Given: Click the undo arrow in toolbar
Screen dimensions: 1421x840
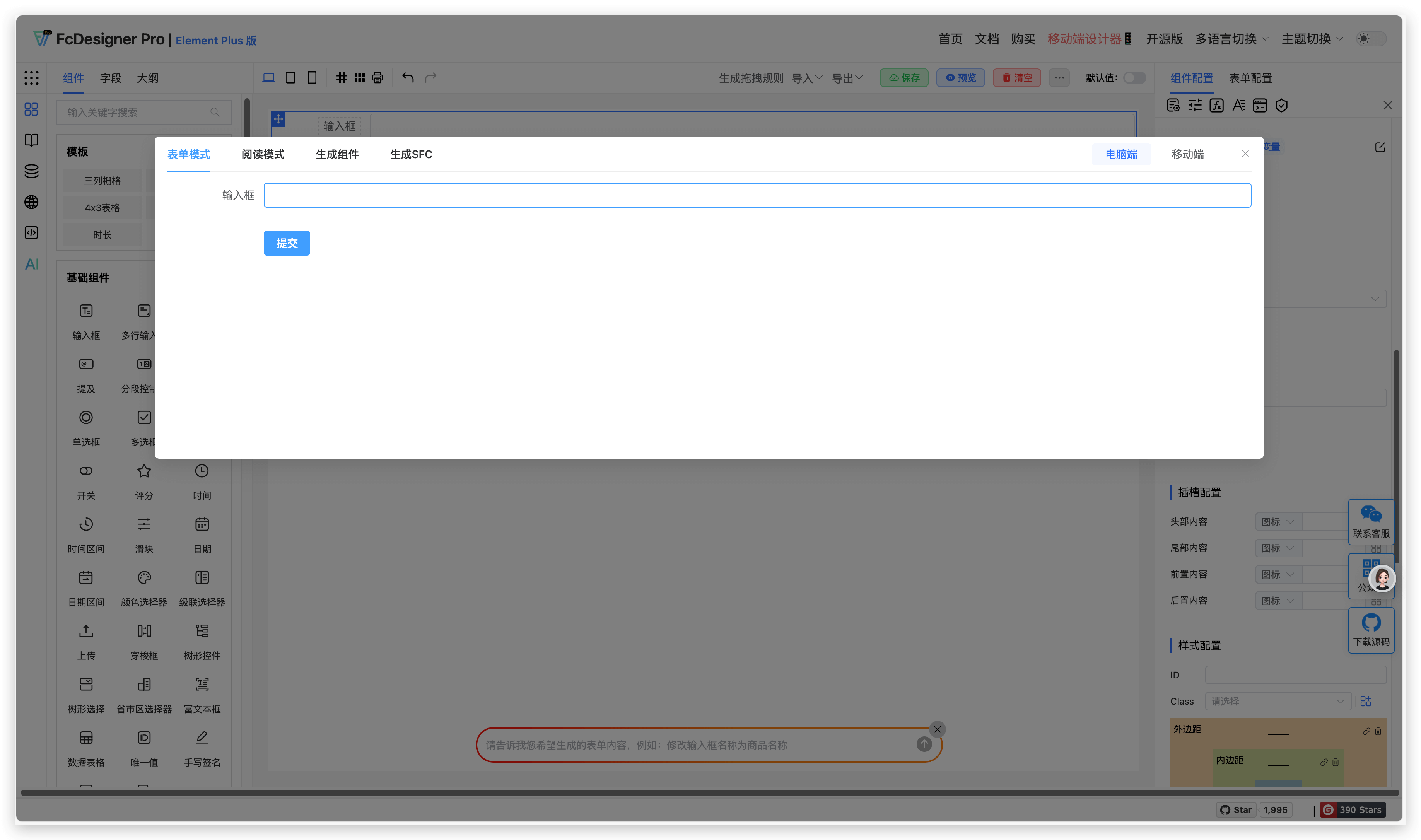Looking at the screenshot, I should pyautogui.click(x=407, y=78).
